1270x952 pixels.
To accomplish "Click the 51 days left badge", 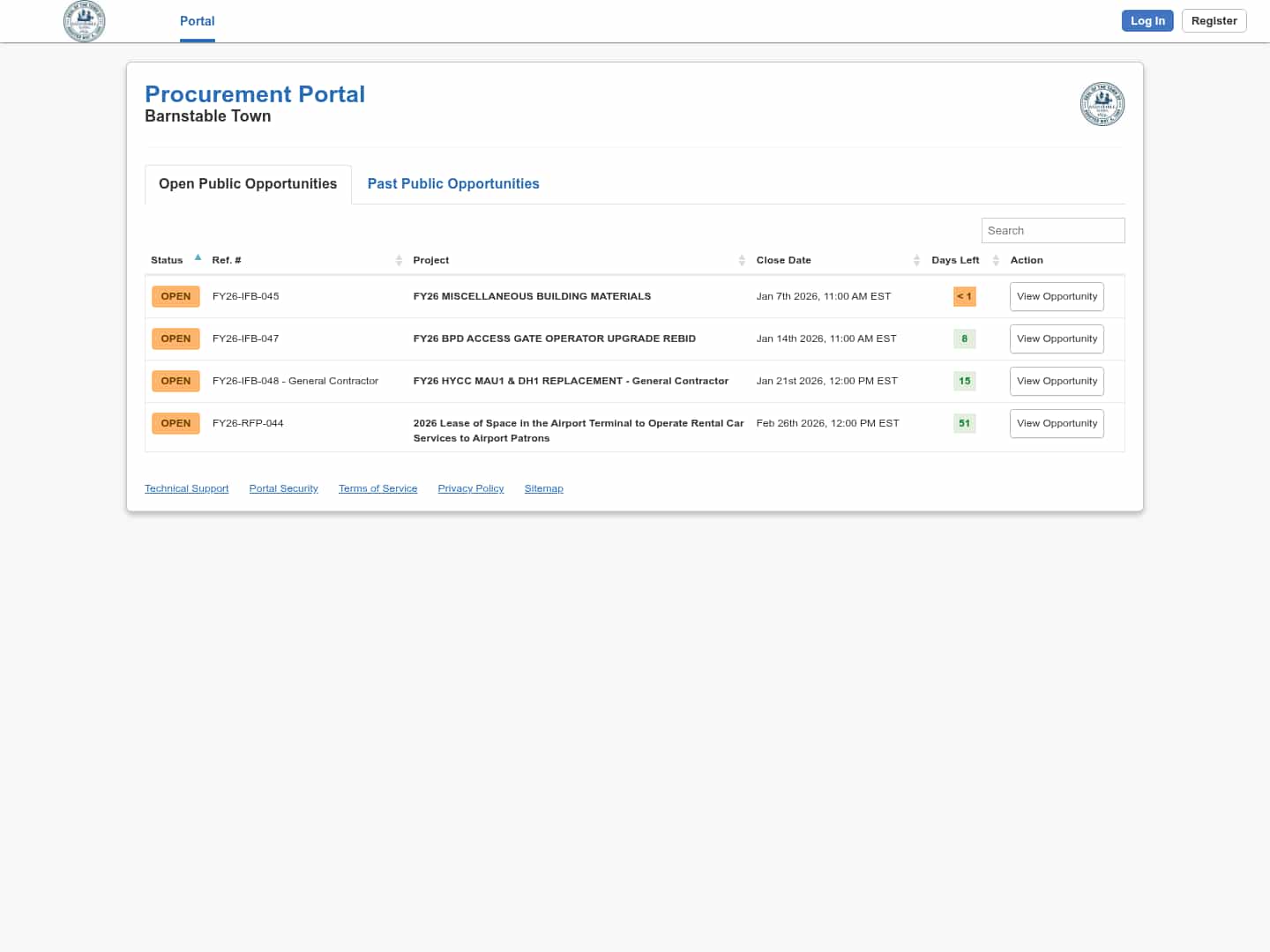I will click(x=964, y=424).
